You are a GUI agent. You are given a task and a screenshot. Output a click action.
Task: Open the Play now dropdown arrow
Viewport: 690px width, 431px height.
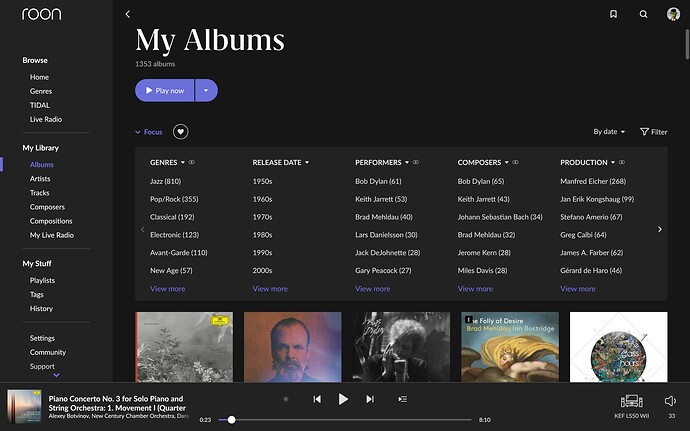click(x=206, y=91)
